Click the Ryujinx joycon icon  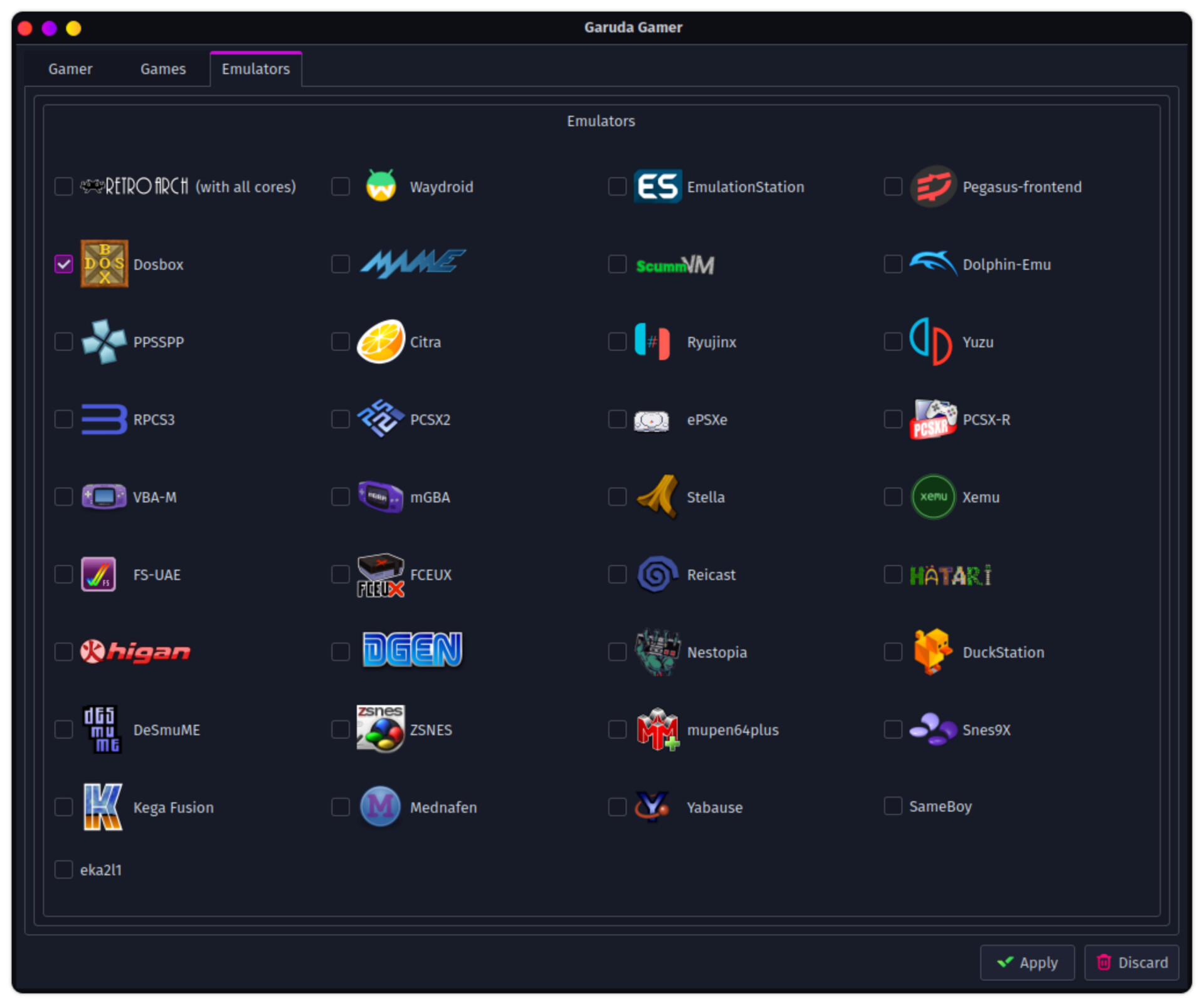[x=652, y=341]
